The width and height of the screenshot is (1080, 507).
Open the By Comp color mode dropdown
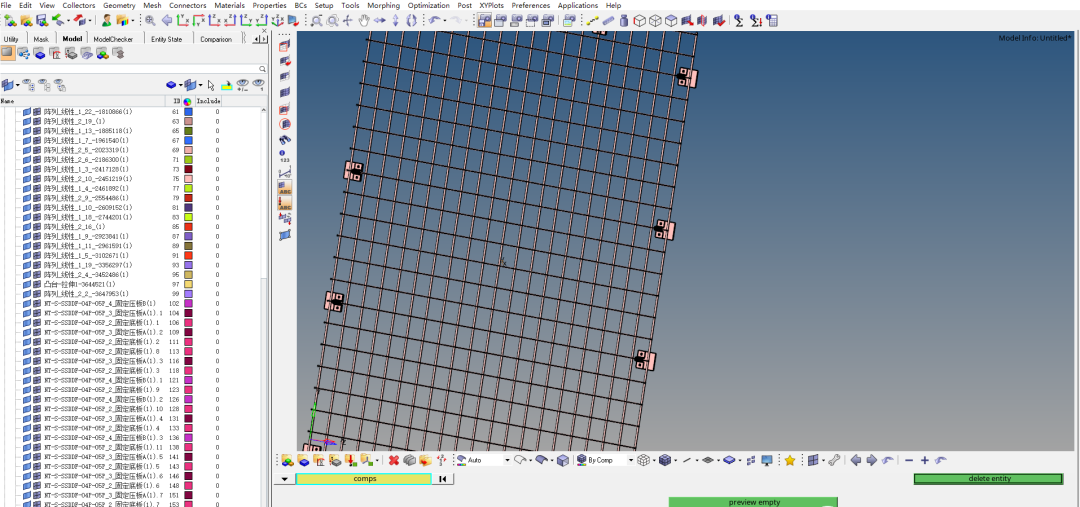click(x=631, y=460)
